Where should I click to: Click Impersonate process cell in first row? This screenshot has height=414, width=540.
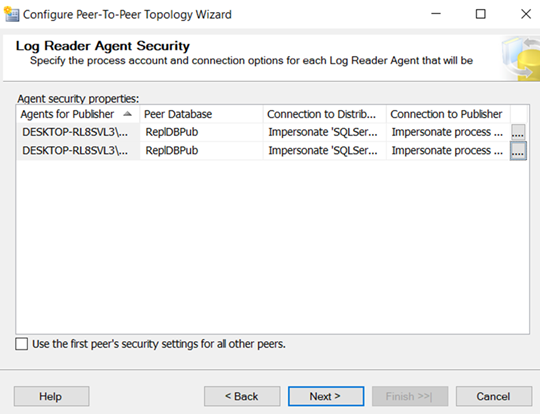tap(447, 132)
